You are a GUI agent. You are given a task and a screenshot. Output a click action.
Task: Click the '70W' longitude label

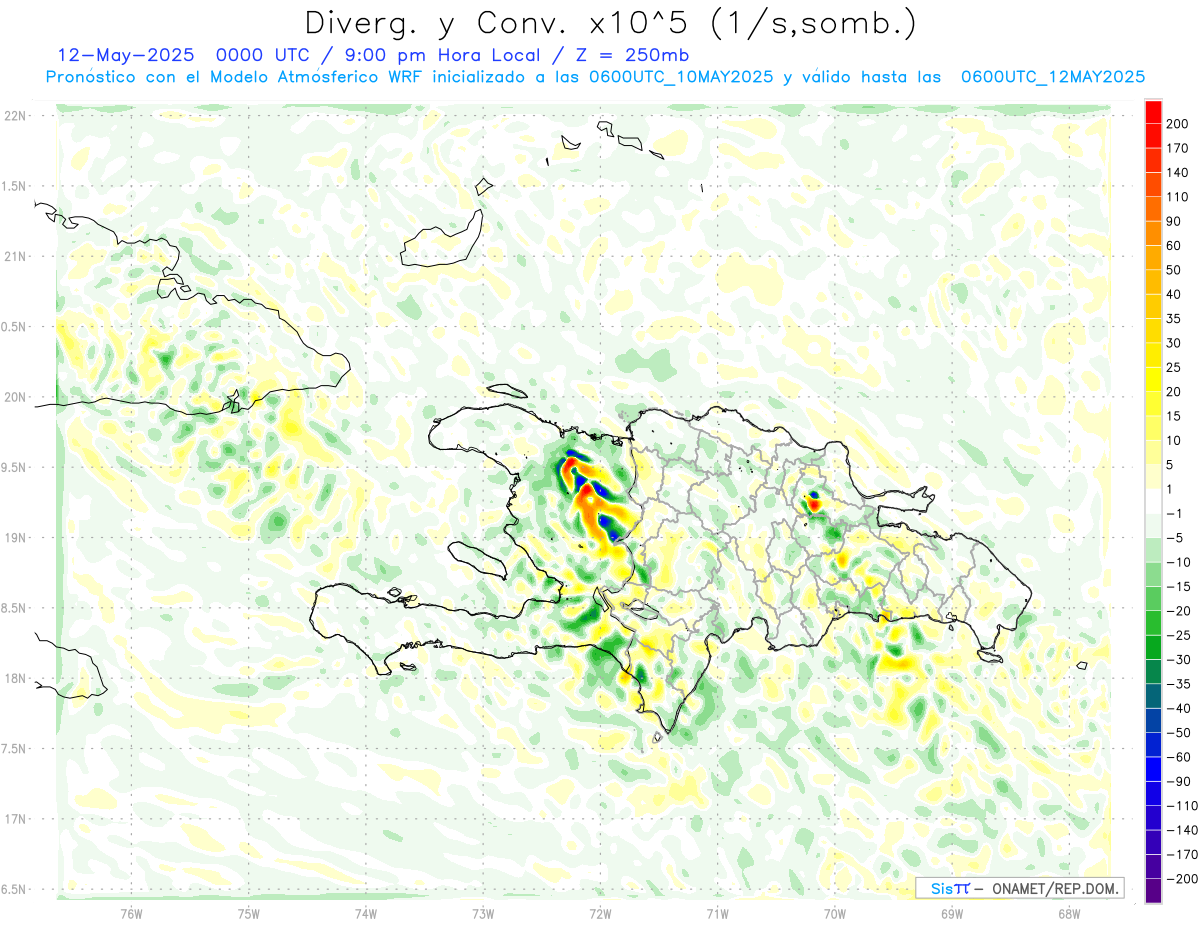(835, 913)
